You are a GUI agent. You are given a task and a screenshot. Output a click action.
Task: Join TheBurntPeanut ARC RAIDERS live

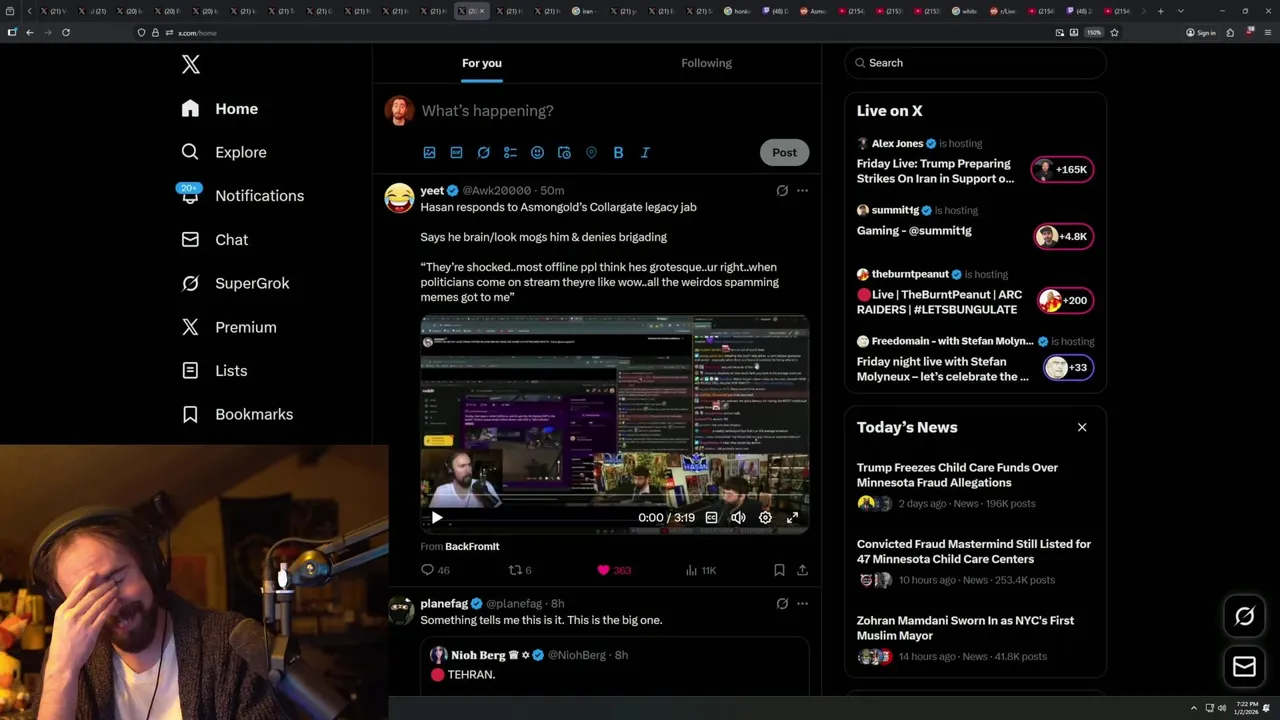(975, 293)
